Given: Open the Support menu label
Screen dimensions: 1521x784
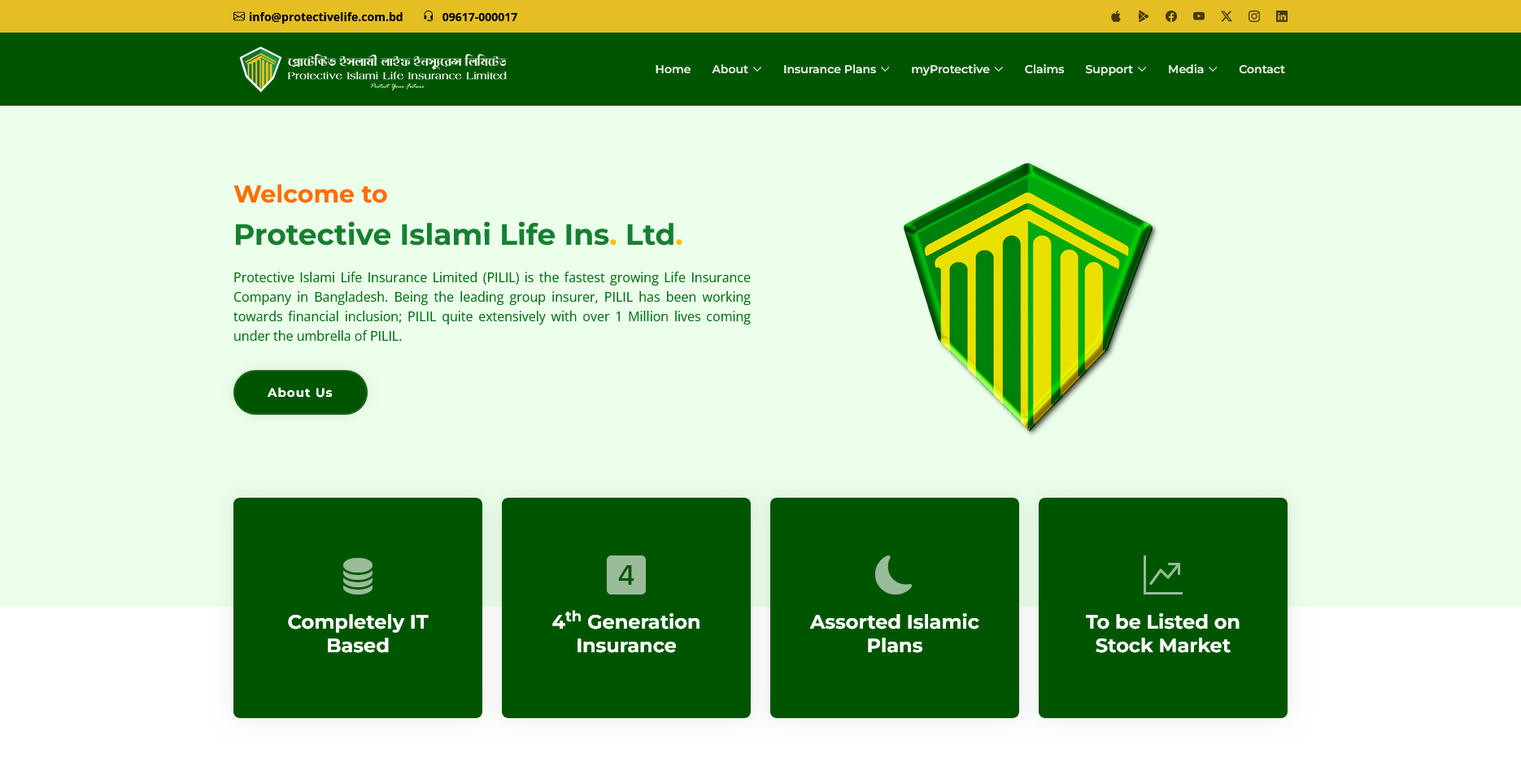Looking at the screenshot, I should pos(1109,69).
